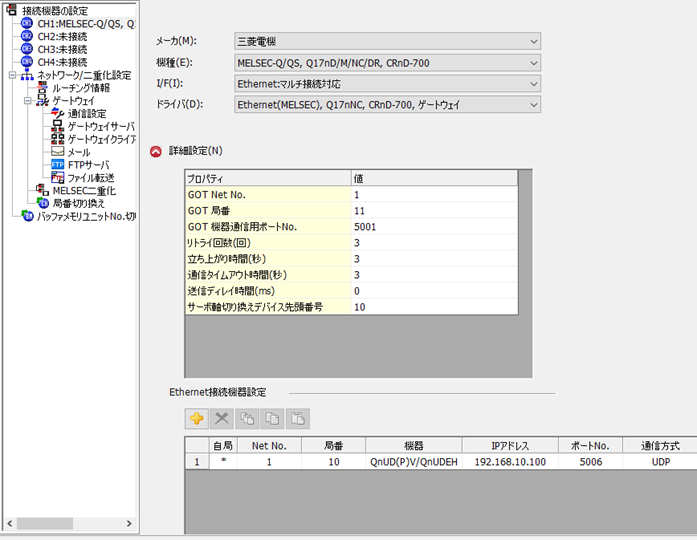Open the メール envelope item

click(x=78, y=152)
